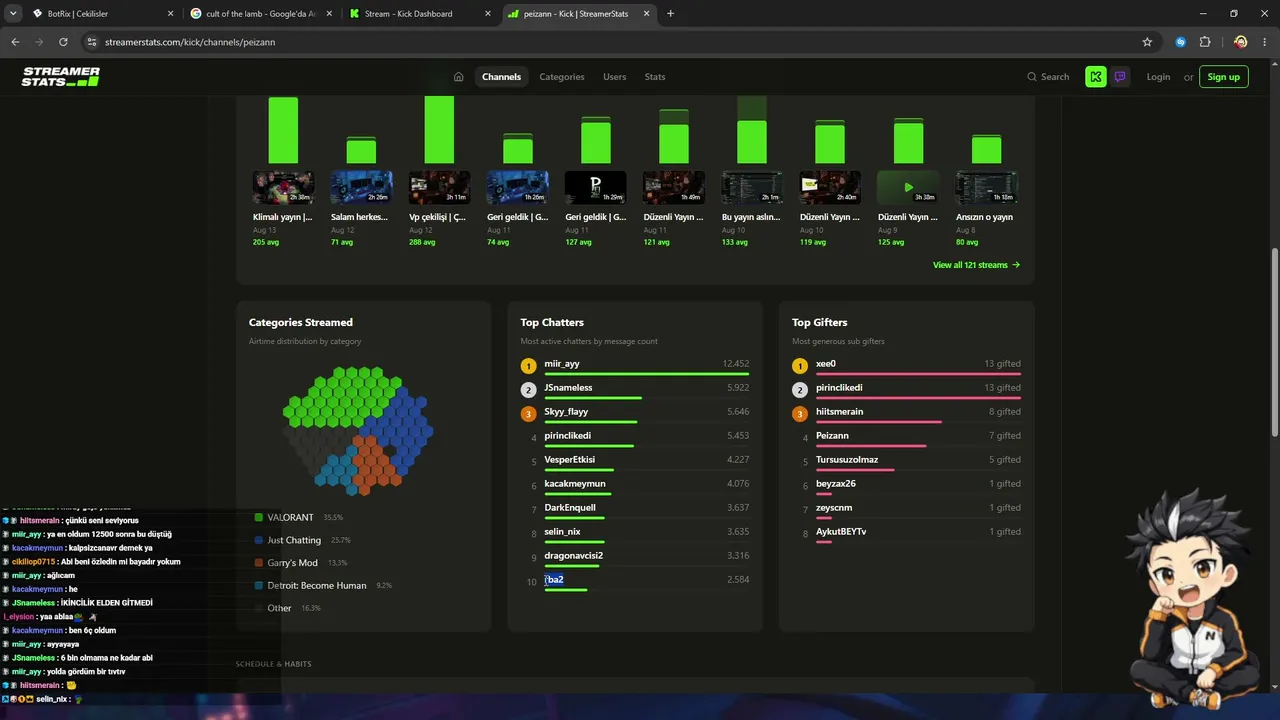1280x720 pixels.
Task: Open Ansızın o yayın stream thumbnail
Action: (986, 187)
